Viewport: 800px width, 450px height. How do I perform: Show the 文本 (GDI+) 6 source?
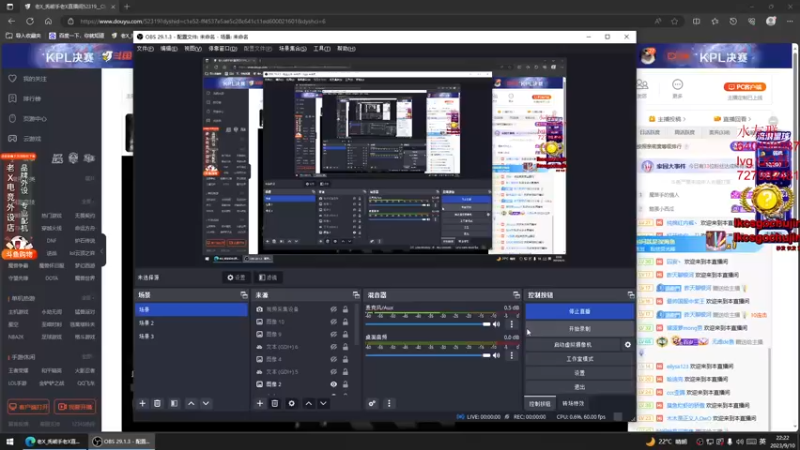pyautogui.click(x=333, y=347)
